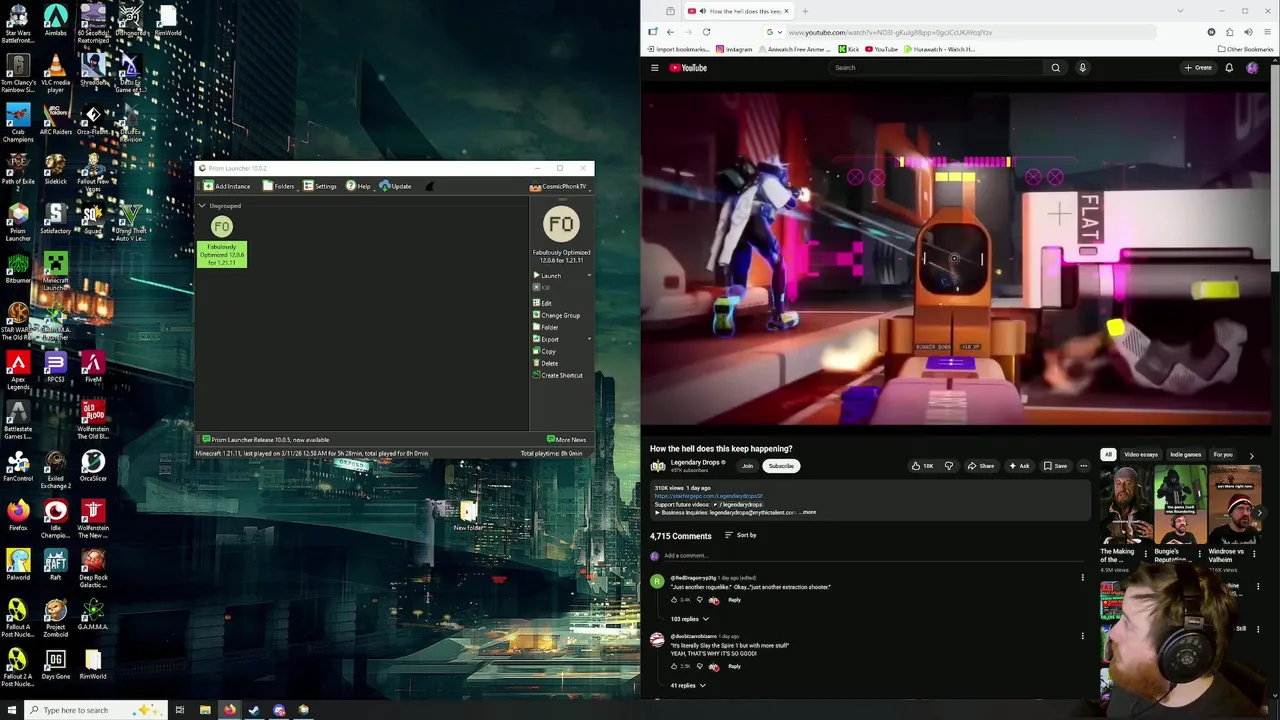Subscribe to Legendary Drops channel
This screenshot has height=720, width=1280.
point(781,466)
